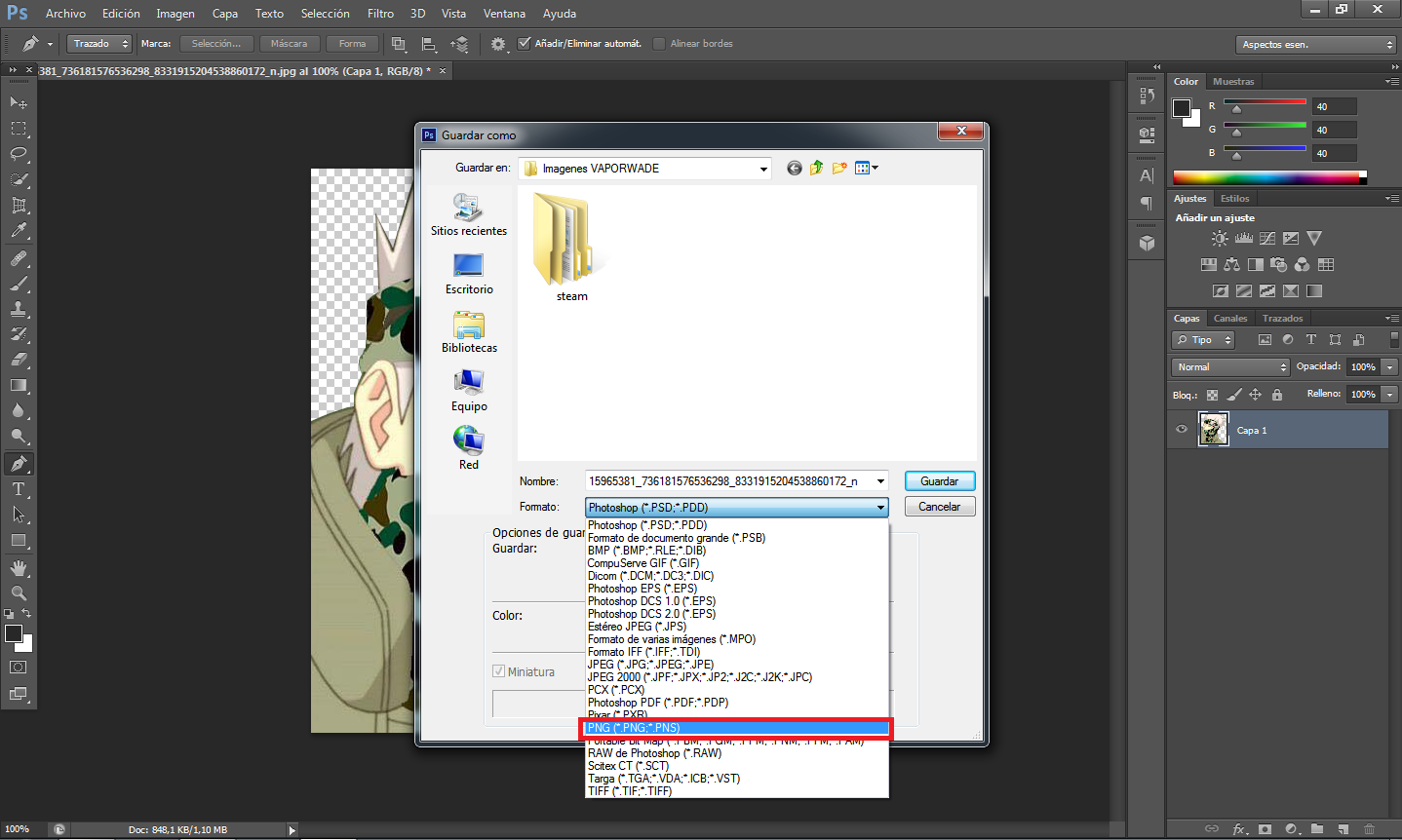Click foreground color swatch in toolbar
Viewport: 1402px width, 840px height.
tap(14, 634)
